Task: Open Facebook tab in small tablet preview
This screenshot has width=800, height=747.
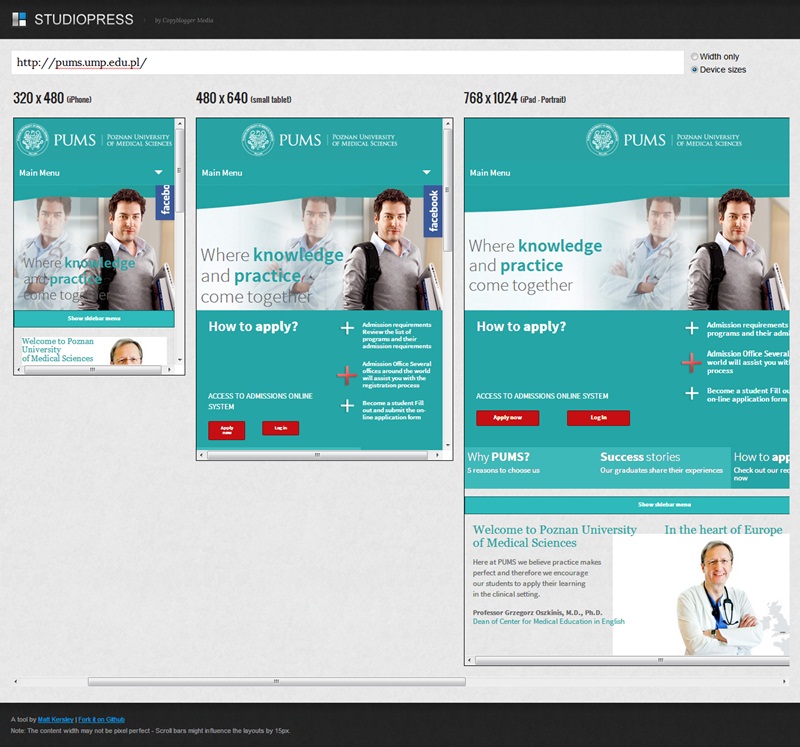Action: click(x=433, y=211)
